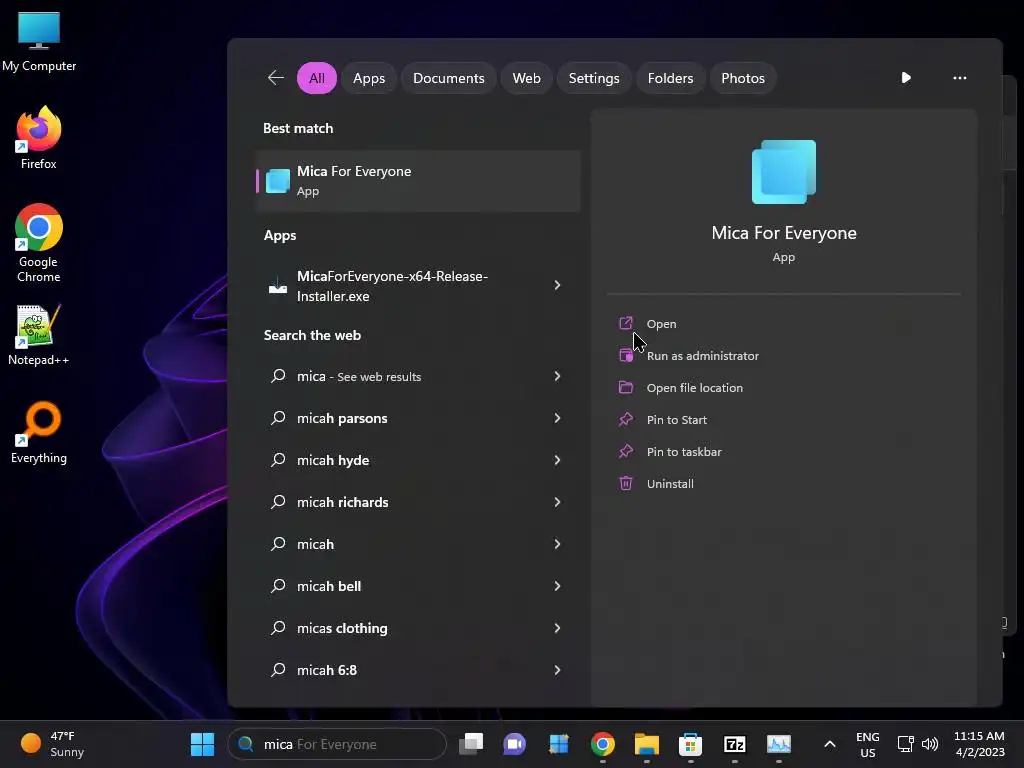Expand the plain 'micah' suggestion chevron
Viewport: 1024px width, 768px height.
coord(557,544)
